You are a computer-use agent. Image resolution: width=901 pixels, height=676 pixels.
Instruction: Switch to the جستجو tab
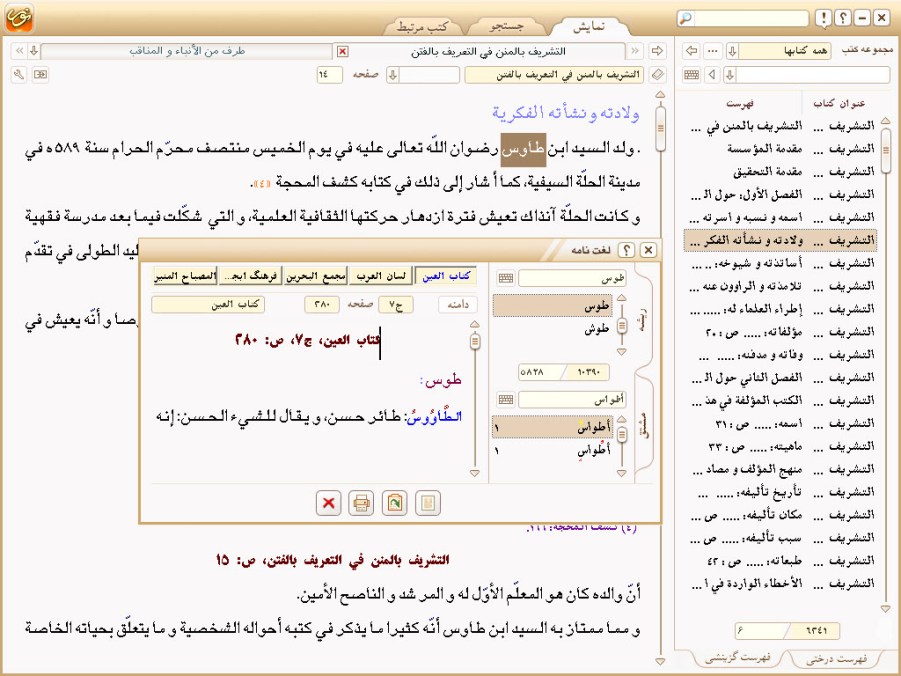point(506,26)
